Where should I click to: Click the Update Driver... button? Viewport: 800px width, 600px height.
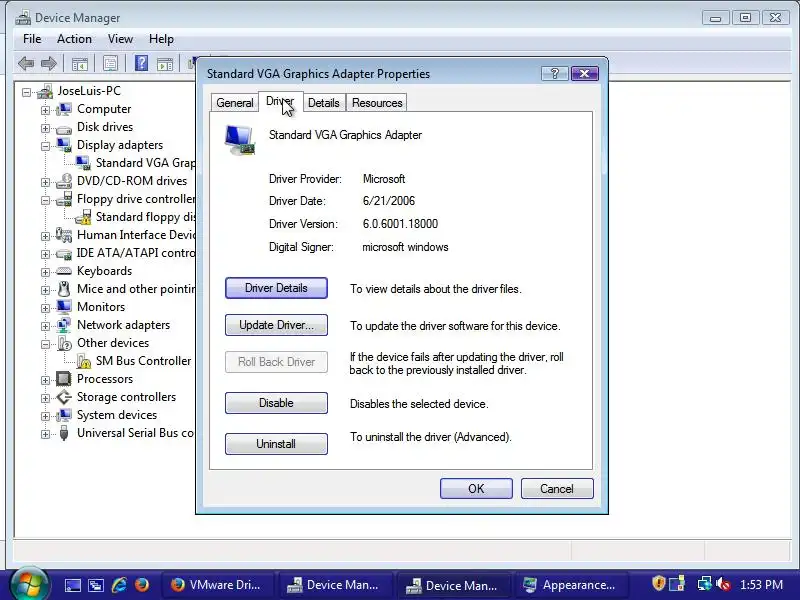[x=276, y=325]
